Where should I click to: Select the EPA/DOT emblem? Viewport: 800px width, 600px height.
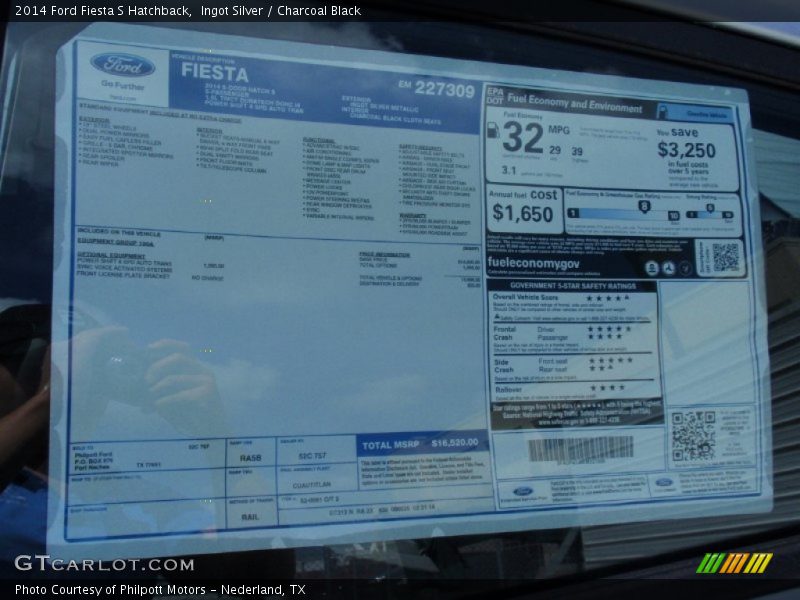click(x=495, y=97)
